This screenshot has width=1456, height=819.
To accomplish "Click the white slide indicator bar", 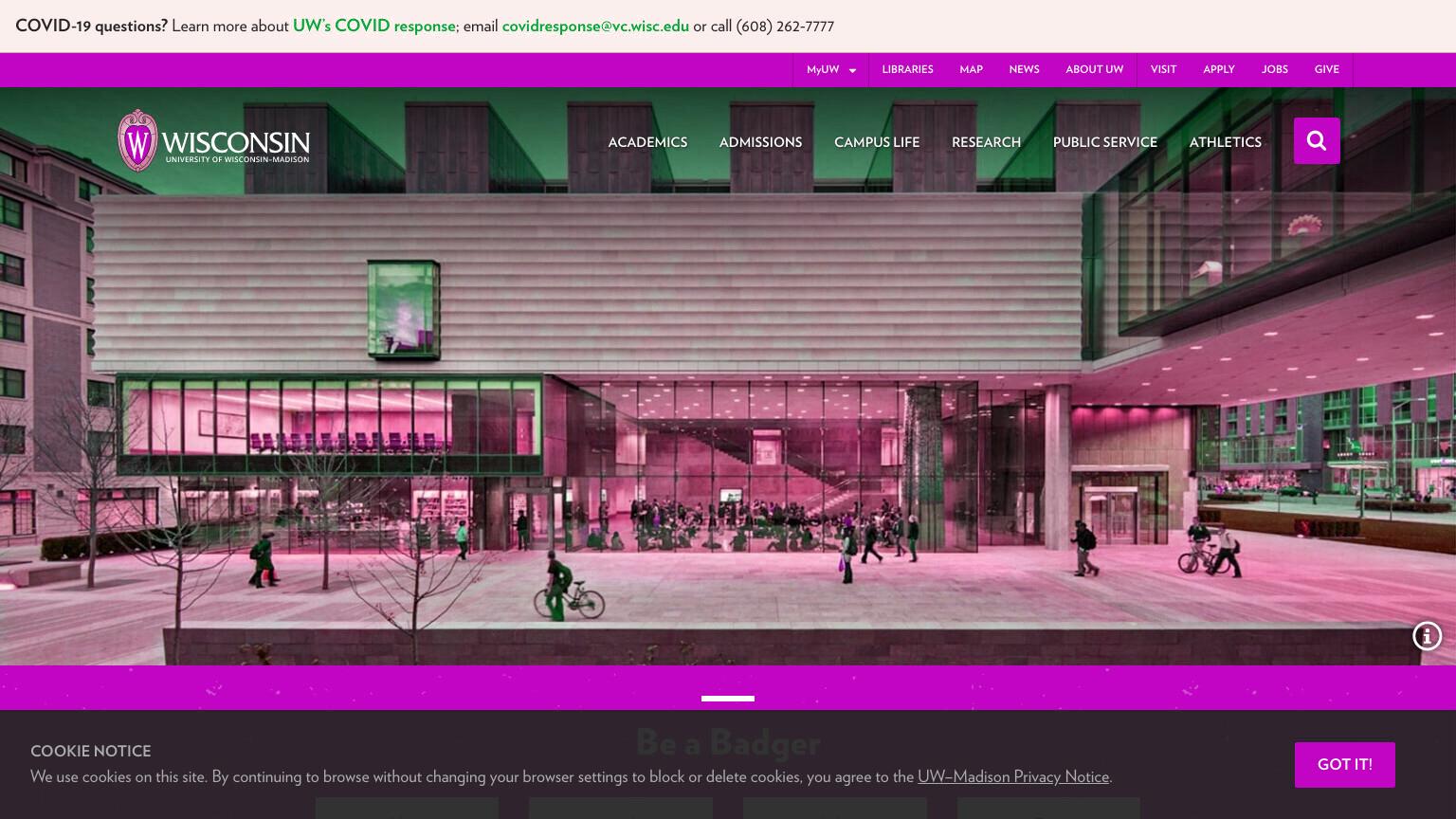I will pyautogui.click(x=728, y=699).
